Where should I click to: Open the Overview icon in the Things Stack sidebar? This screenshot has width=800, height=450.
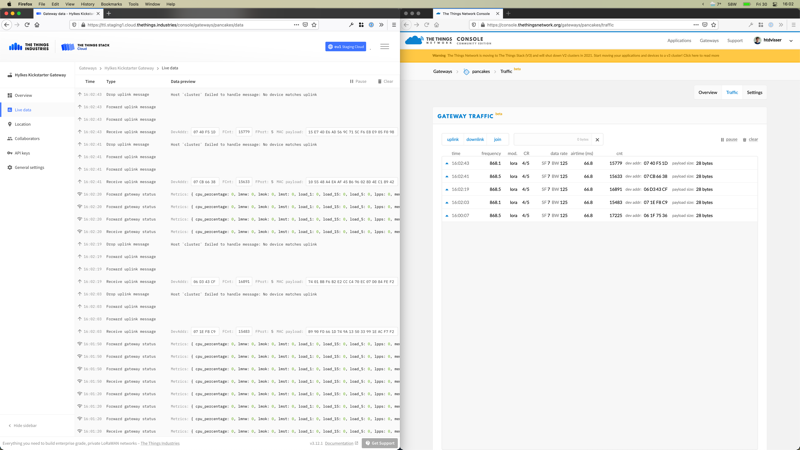point(10,95)
